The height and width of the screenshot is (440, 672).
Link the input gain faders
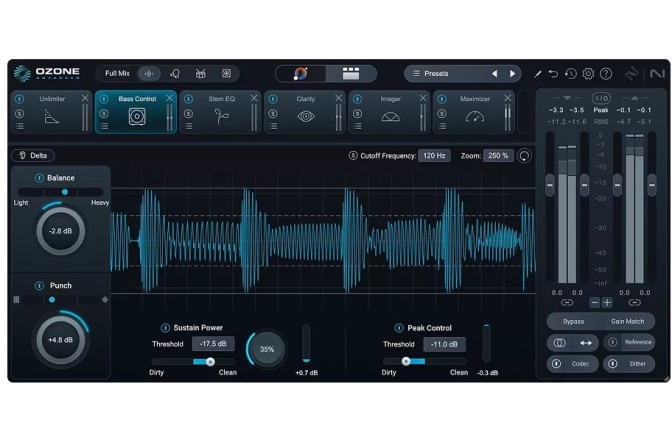pyautogui.click(x=567, y=303)
